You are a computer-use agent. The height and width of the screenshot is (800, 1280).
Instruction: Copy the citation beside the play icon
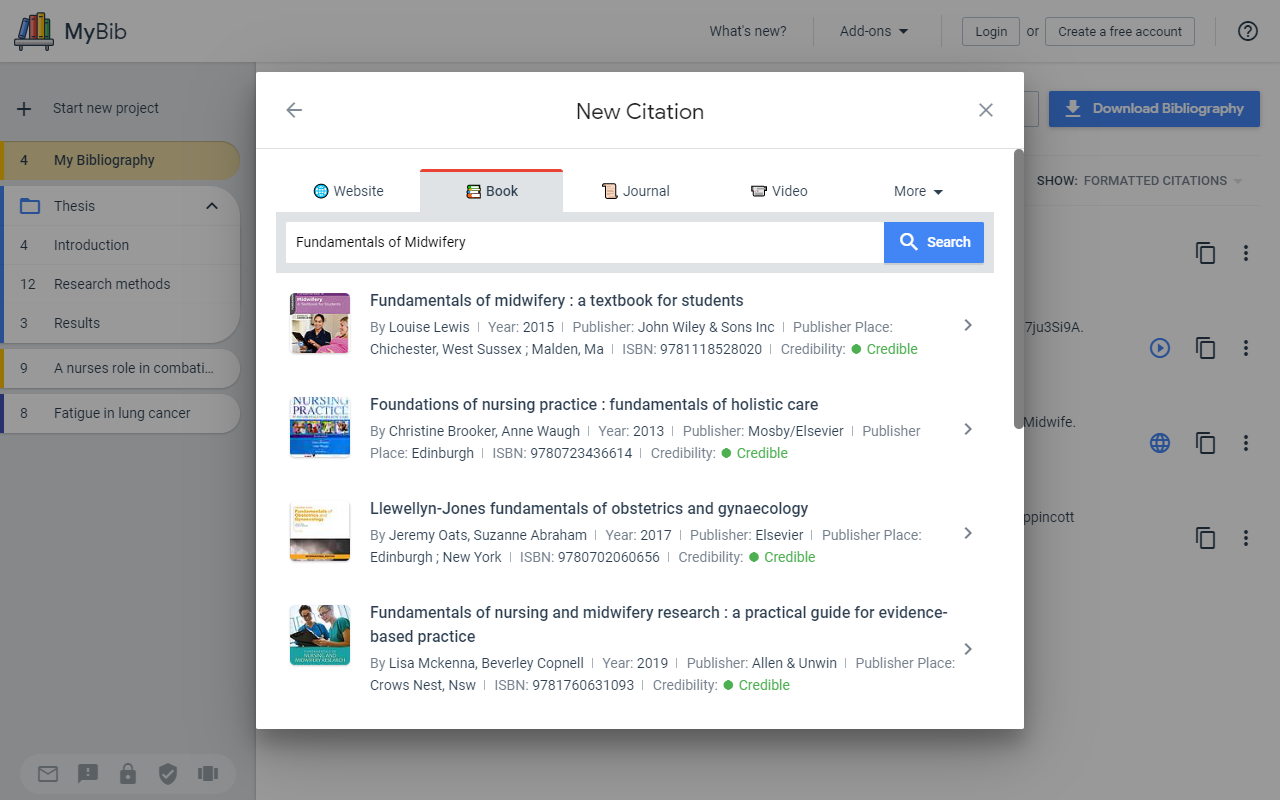[1206, 348]
